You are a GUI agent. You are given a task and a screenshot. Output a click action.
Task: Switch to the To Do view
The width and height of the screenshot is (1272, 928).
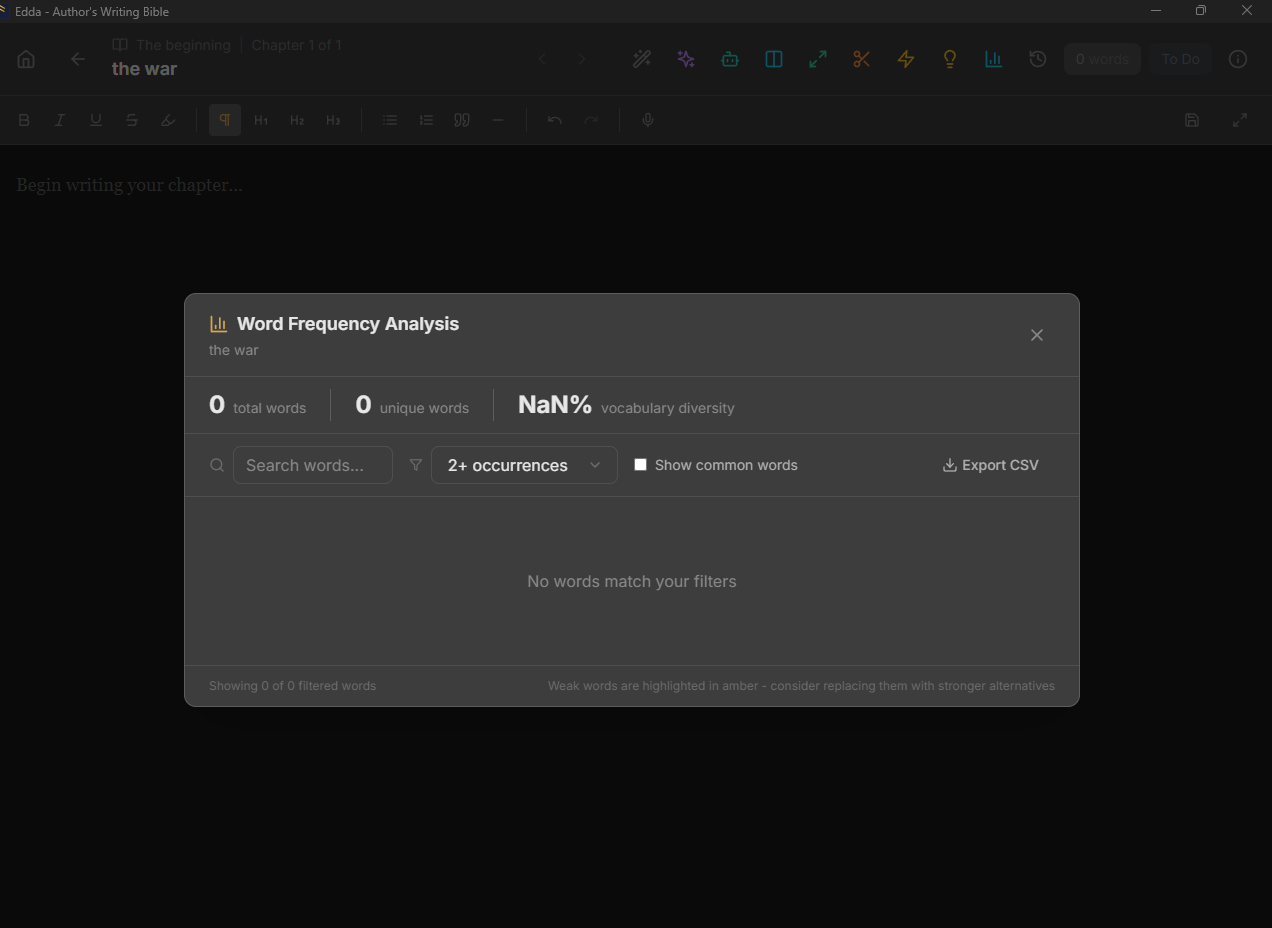click(1180, 59)
